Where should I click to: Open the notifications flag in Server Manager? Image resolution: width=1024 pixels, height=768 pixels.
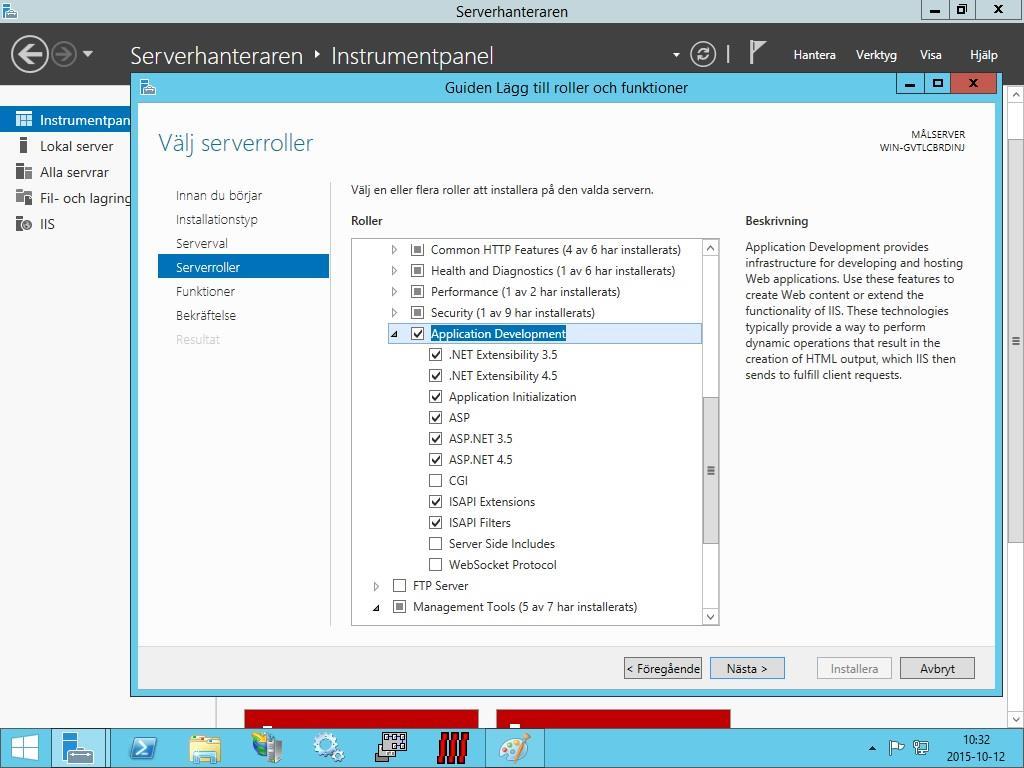(756, 52)
